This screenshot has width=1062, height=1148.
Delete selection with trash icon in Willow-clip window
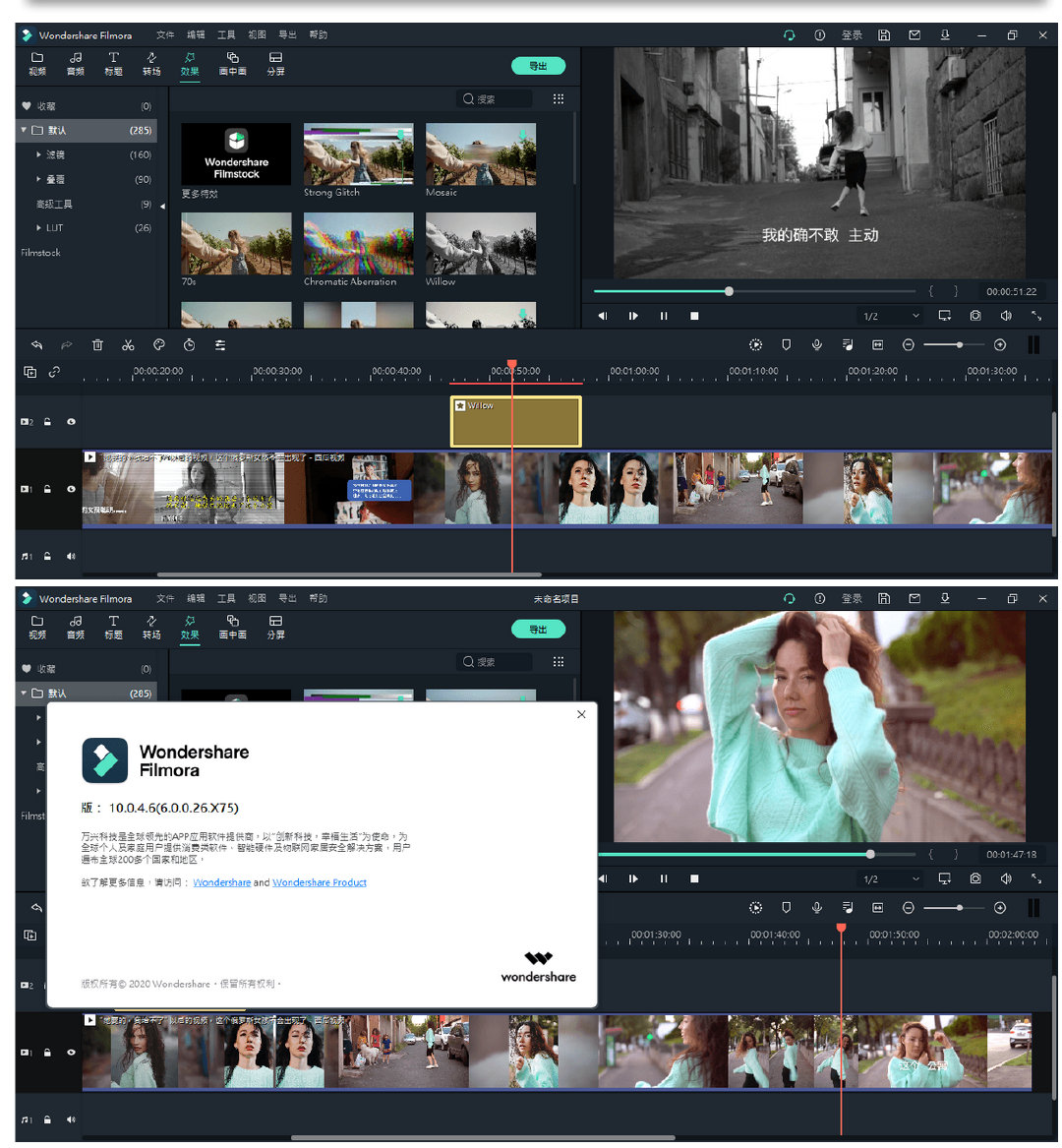click(97, 345)
